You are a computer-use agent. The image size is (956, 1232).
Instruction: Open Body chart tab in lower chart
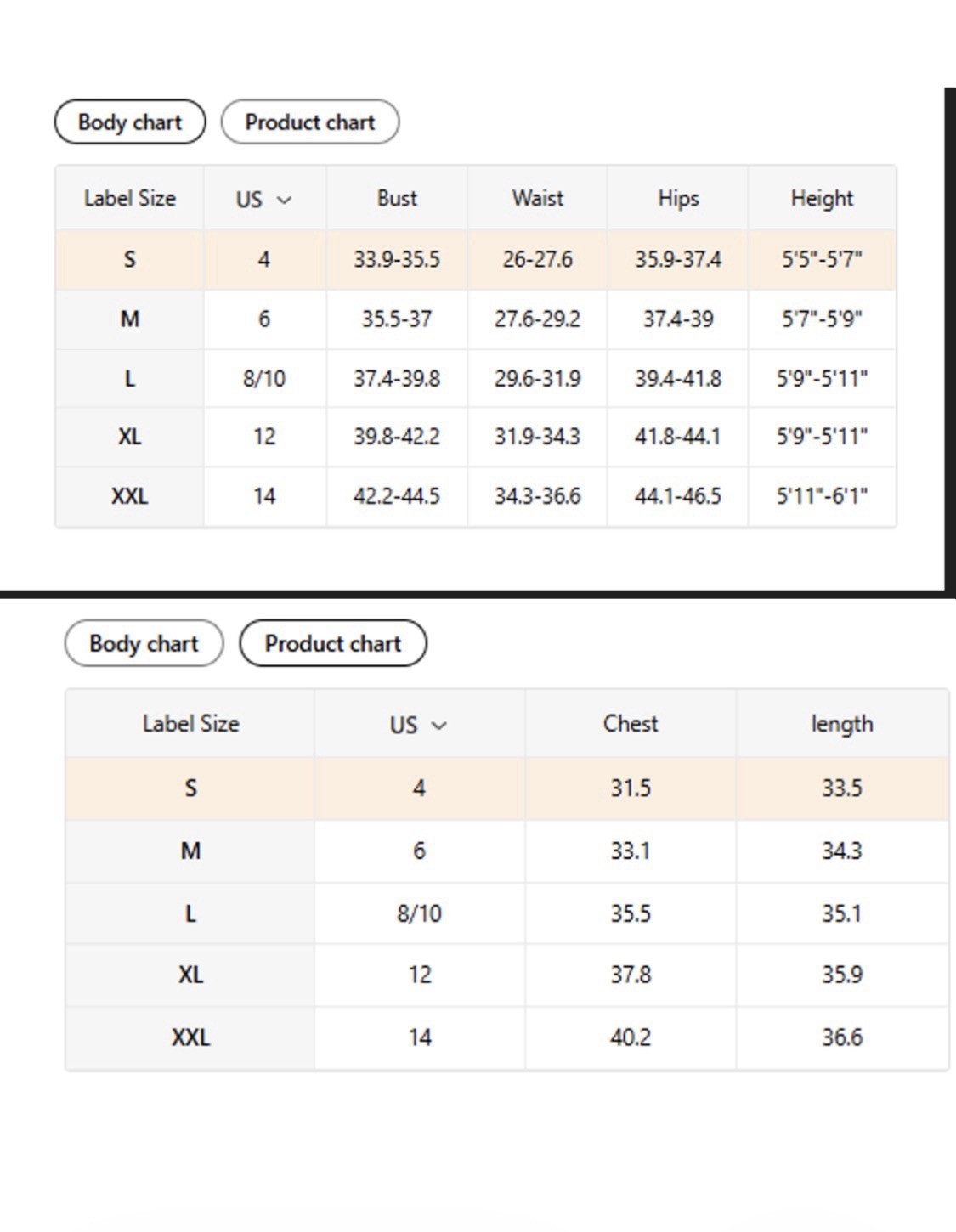(144, 643)
